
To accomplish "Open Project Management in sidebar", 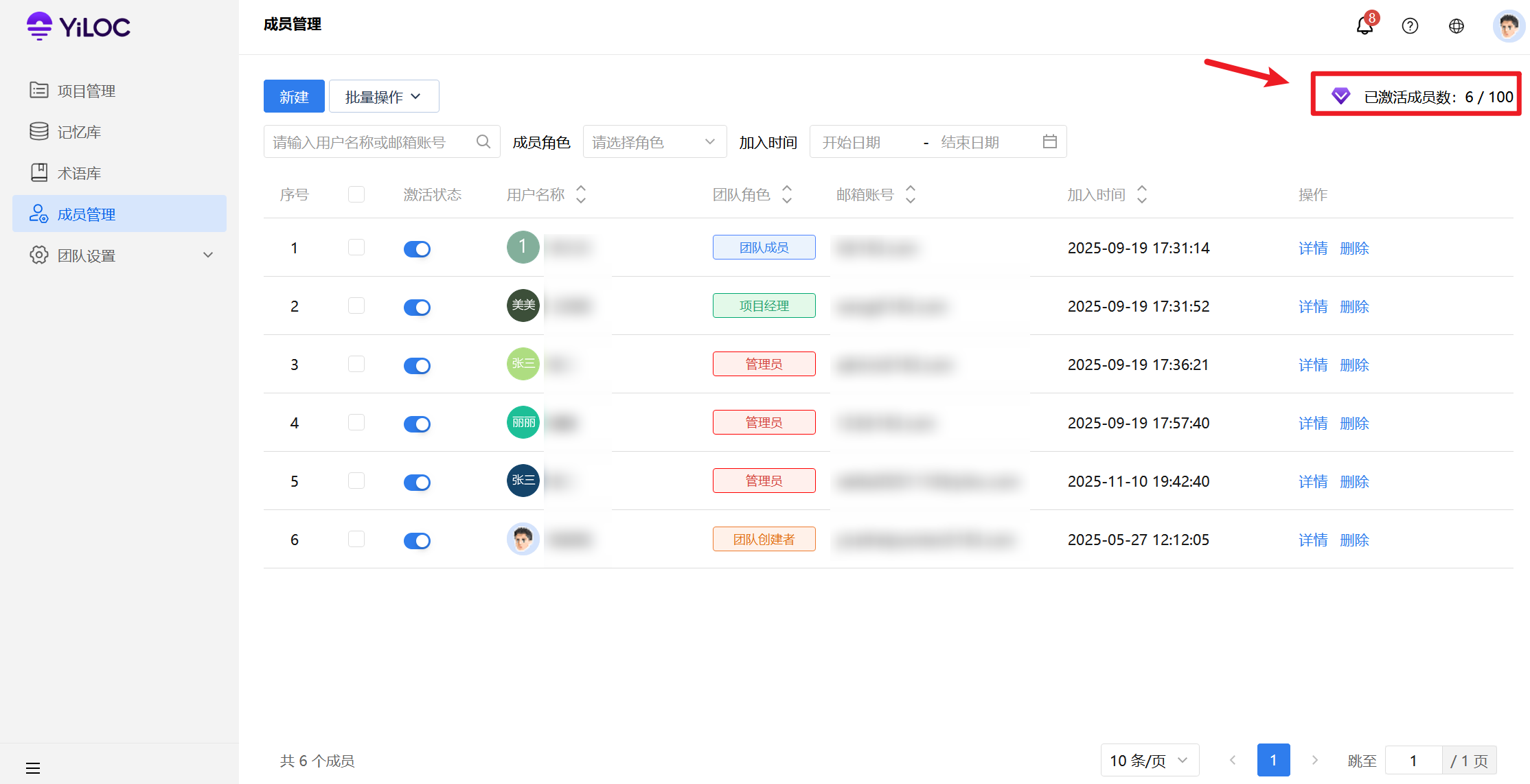I will coord(87,91).
